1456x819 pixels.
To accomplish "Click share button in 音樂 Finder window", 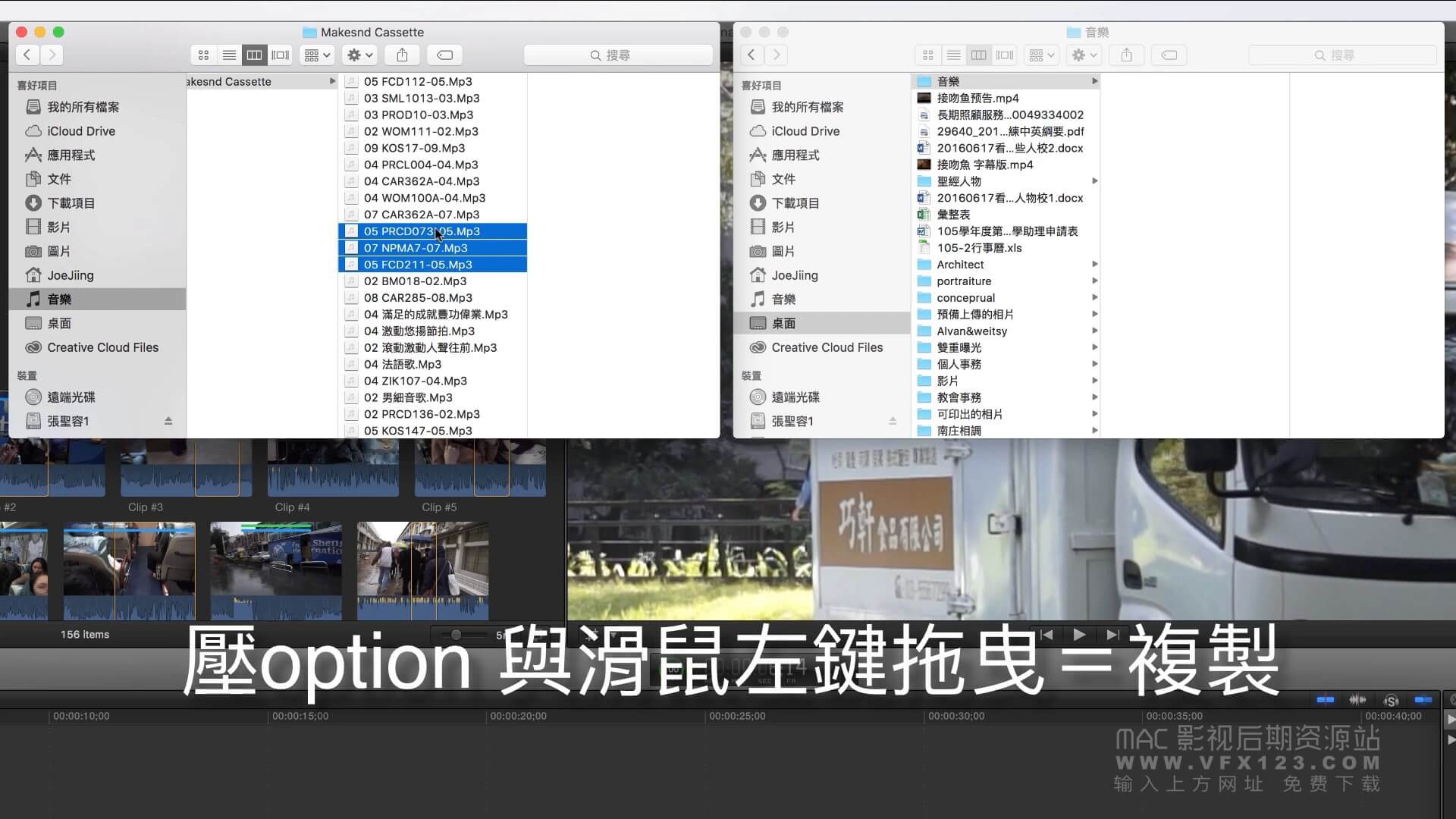I will 1127,55.
